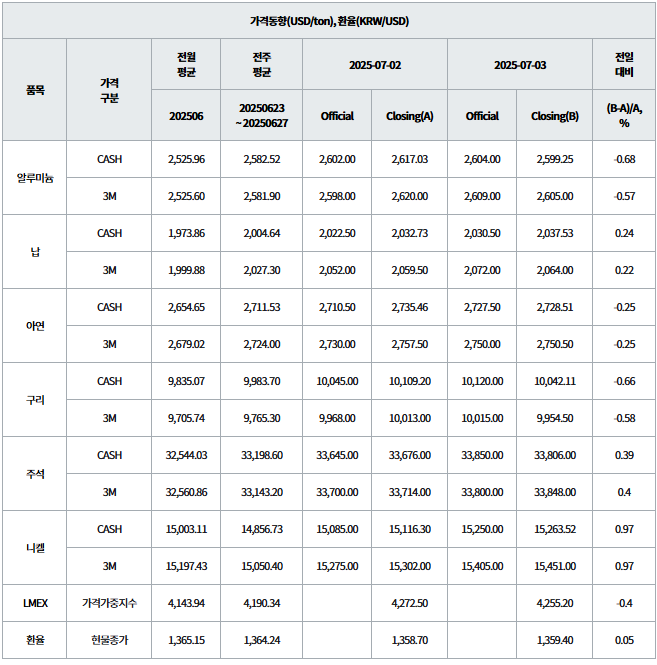Click exchange rate closing '1,358.70'

point(409,640)
